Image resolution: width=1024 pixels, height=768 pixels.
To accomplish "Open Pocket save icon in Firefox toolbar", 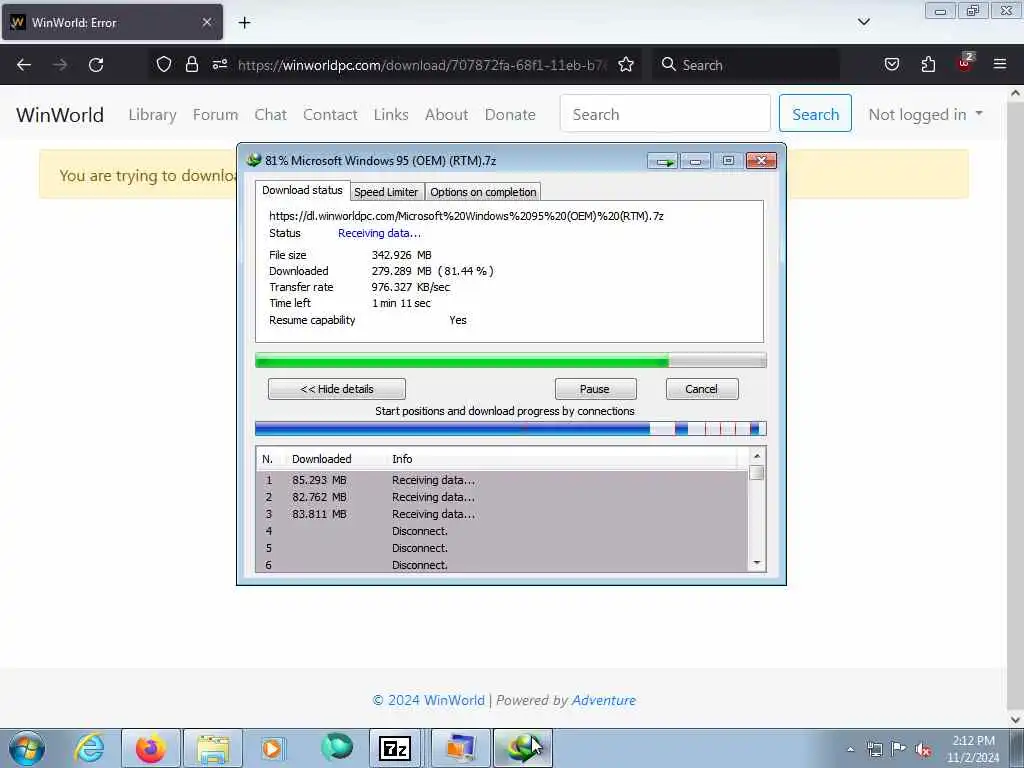I will (x=891, y=64).
